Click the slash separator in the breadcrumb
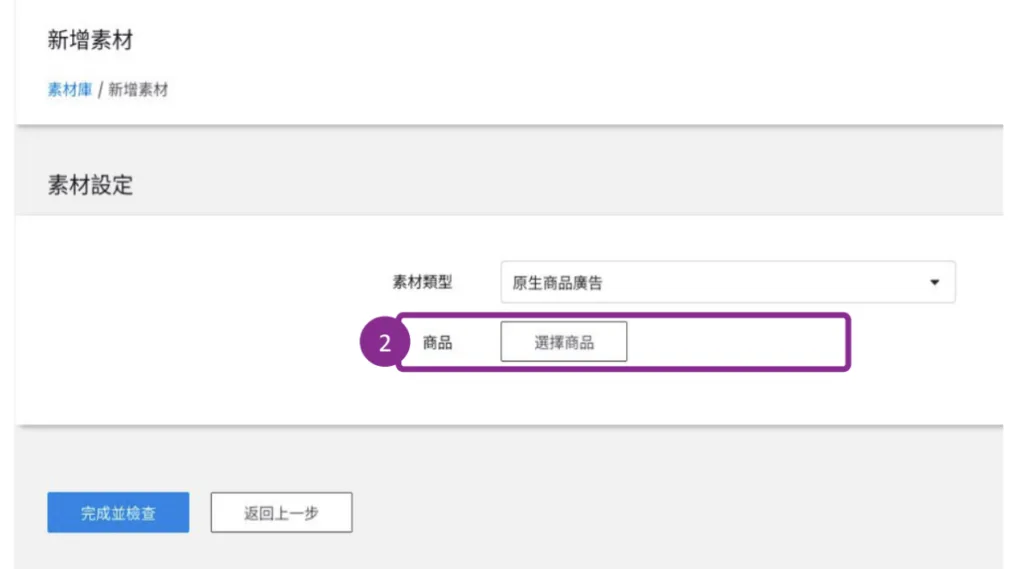Screen dimensions: 1024x569 click(101, 90)
